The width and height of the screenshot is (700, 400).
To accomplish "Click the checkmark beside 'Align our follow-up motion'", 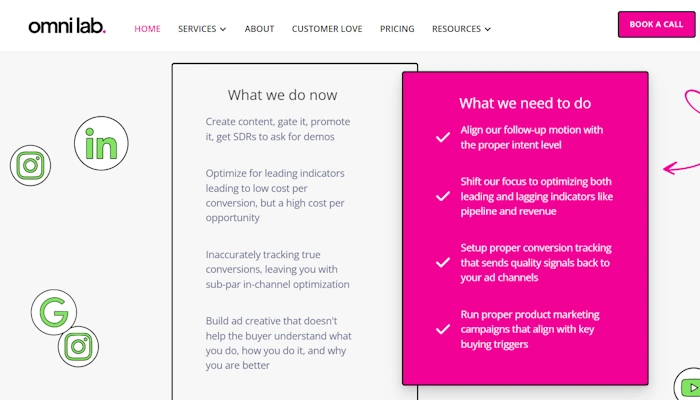I will click(x=443, y=137).
